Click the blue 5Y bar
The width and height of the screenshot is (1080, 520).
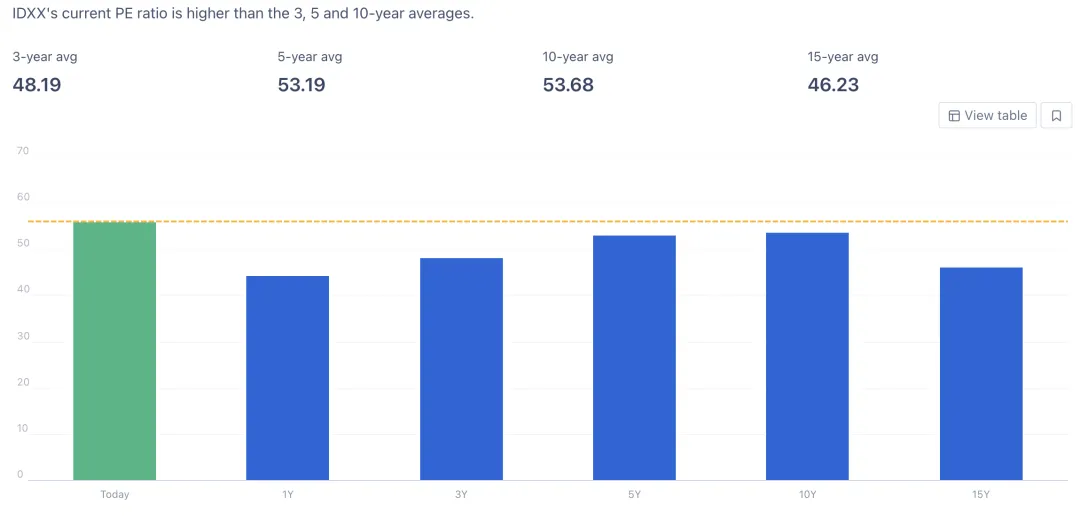pyautogui.click(x=634, y=358)
